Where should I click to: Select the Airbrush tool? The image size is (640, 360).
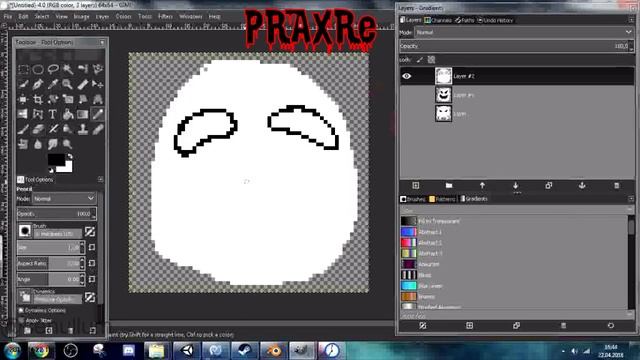tap(53, 129)
